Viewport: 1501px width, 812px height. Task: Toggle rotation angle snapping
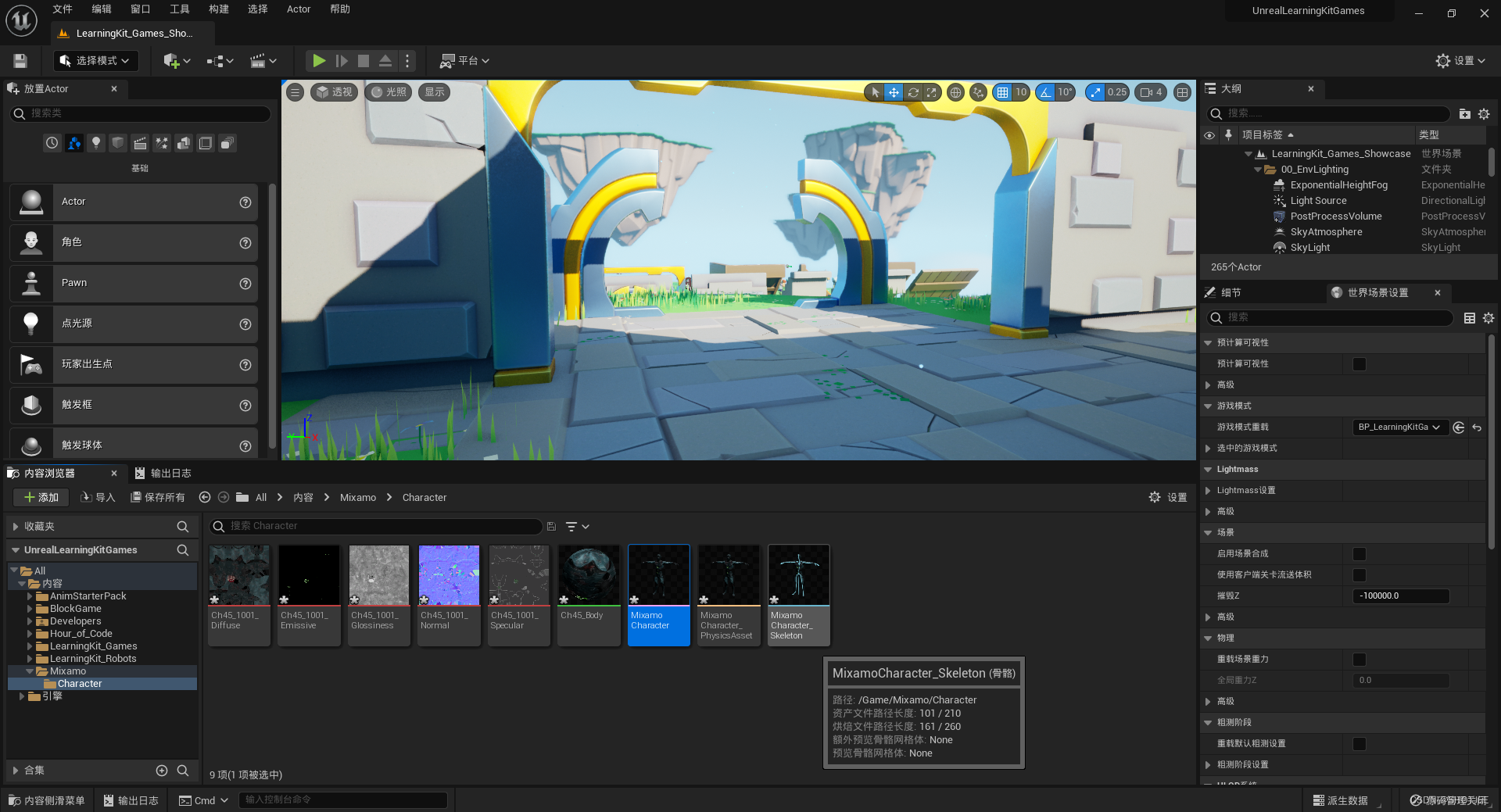(x=1045, y=92)
